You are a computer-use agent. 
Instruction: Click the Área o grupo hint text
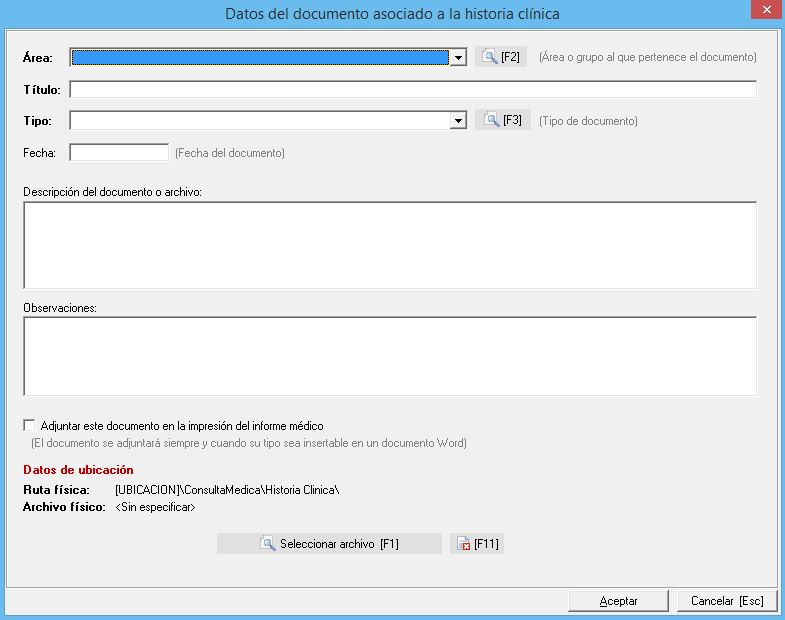point(648,57)
